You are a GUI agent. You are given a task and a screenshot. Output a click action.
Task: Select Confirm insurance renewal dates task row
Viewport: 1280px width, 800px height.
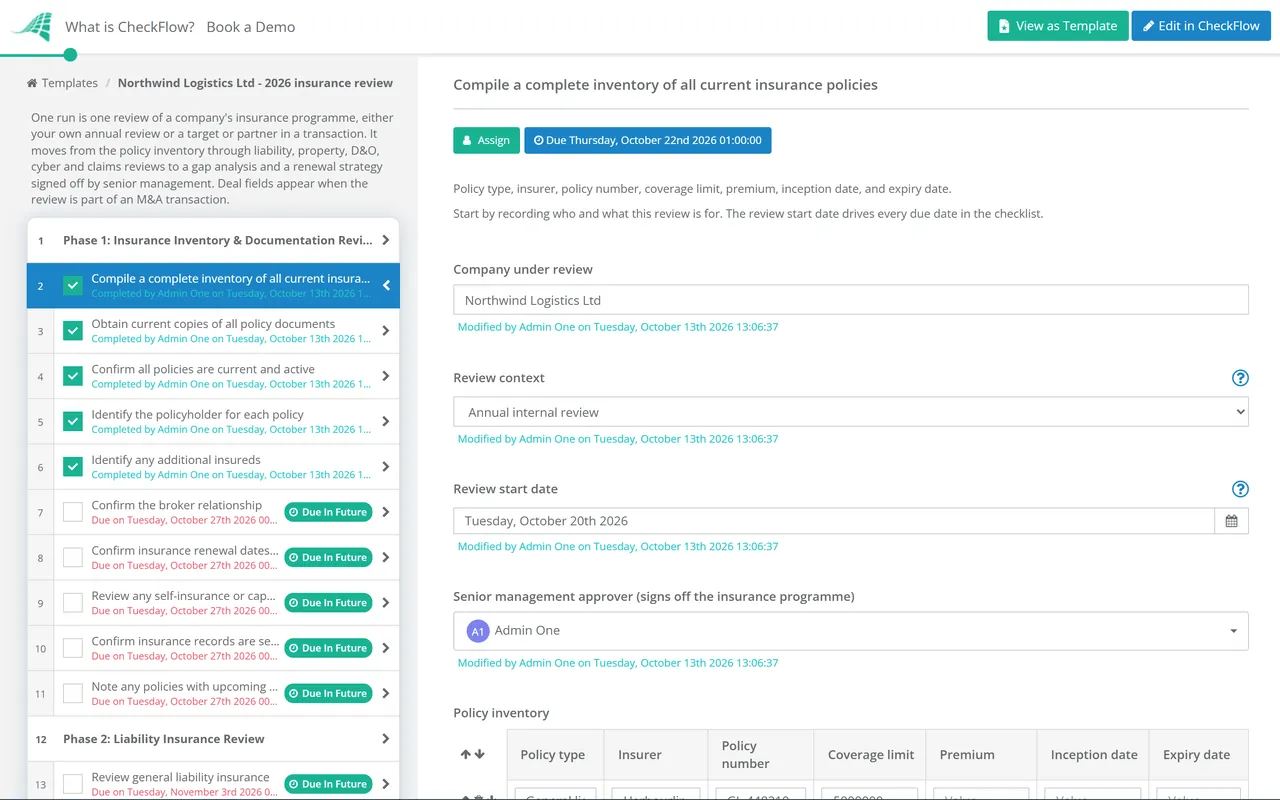[213, 557]
